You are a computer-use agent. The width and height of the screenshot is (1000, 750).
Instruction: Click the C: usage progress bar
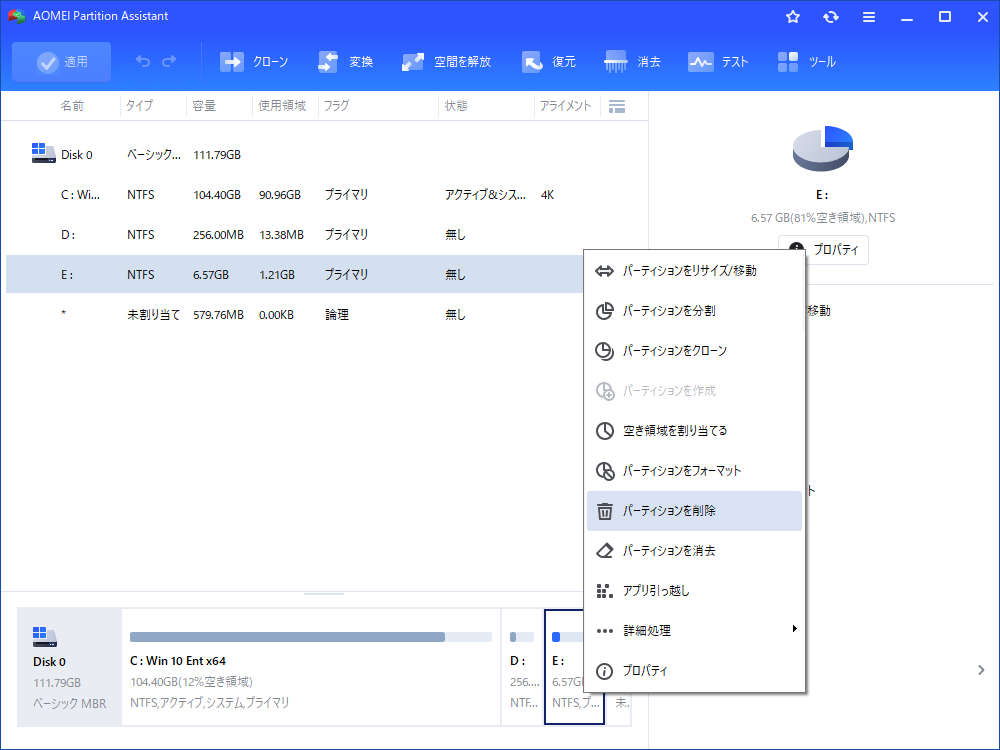pos(311,636)
